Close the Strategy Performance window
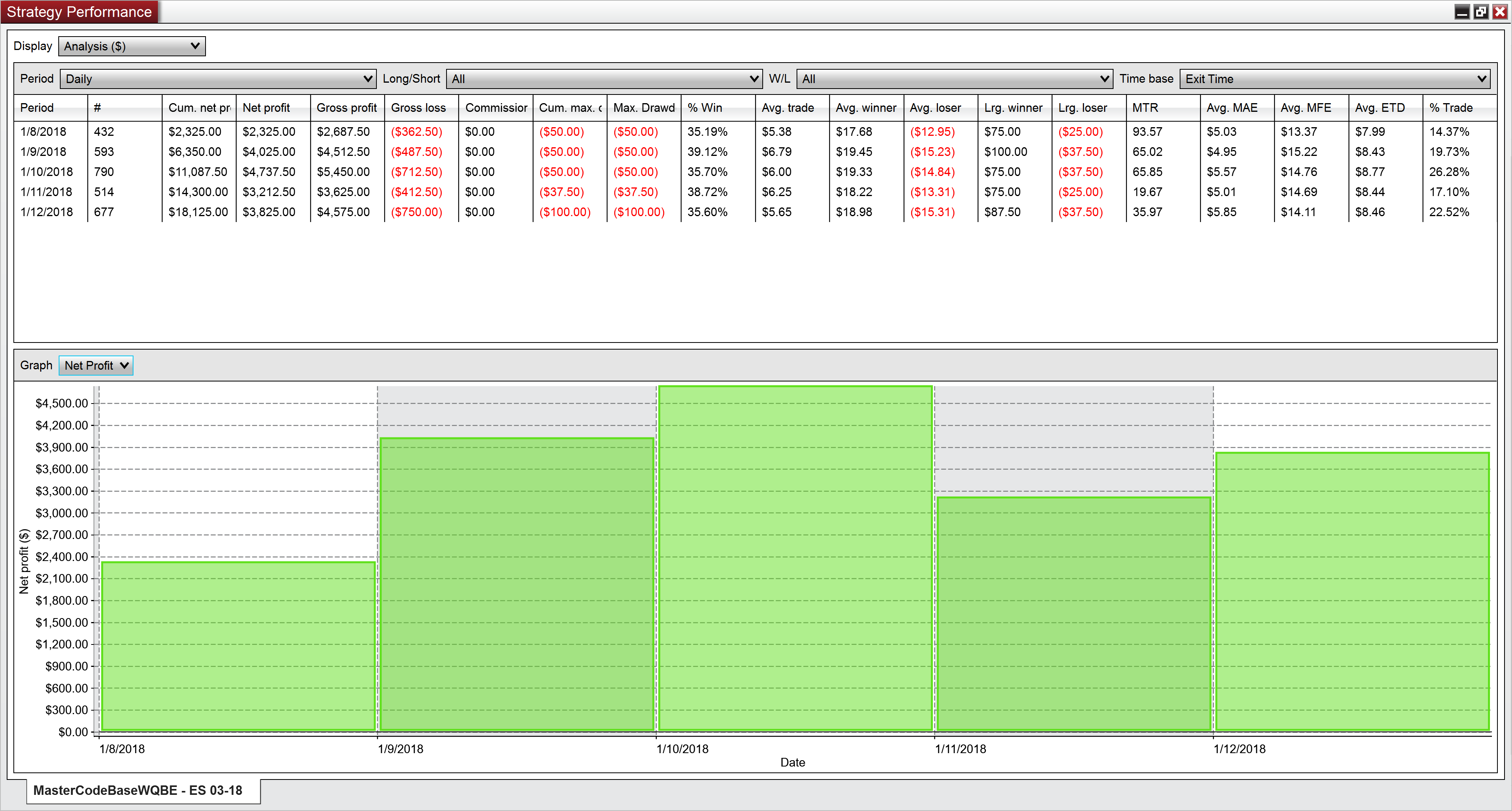This screenshot has width=1512, height=811. (x=1500, y=12)
